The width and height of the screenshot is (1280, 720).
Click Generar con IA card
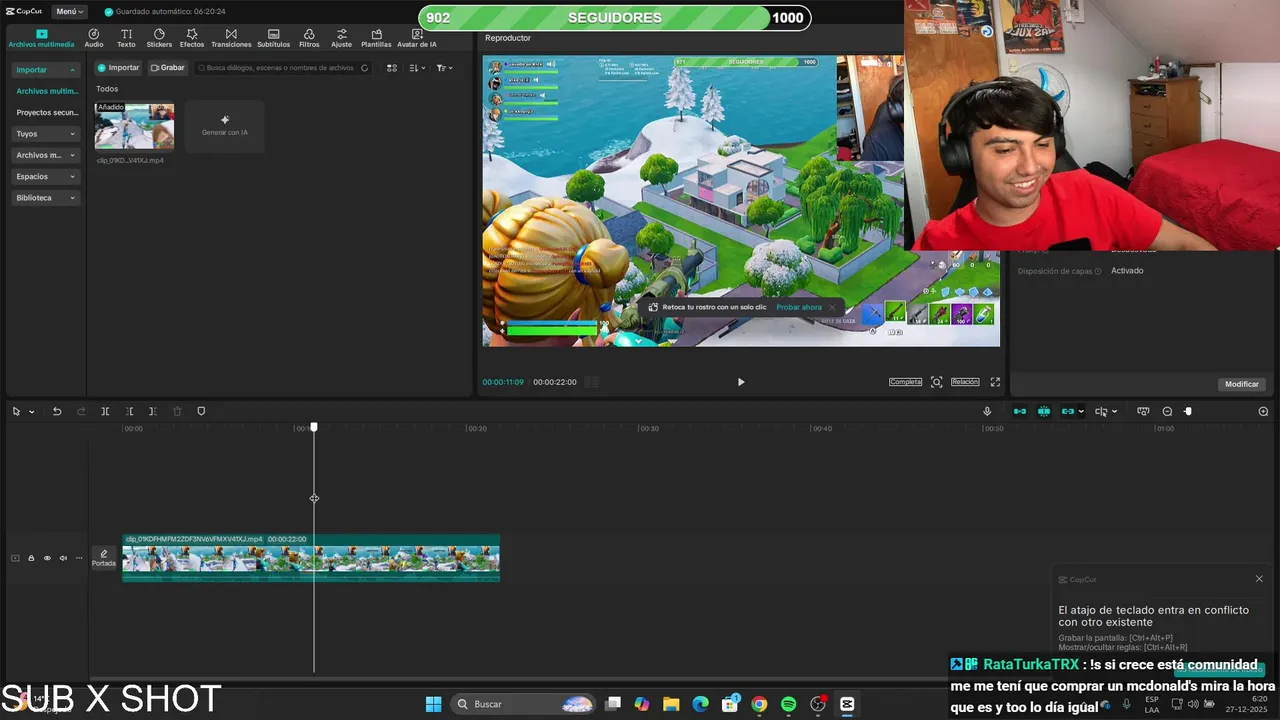click(224, 126)
